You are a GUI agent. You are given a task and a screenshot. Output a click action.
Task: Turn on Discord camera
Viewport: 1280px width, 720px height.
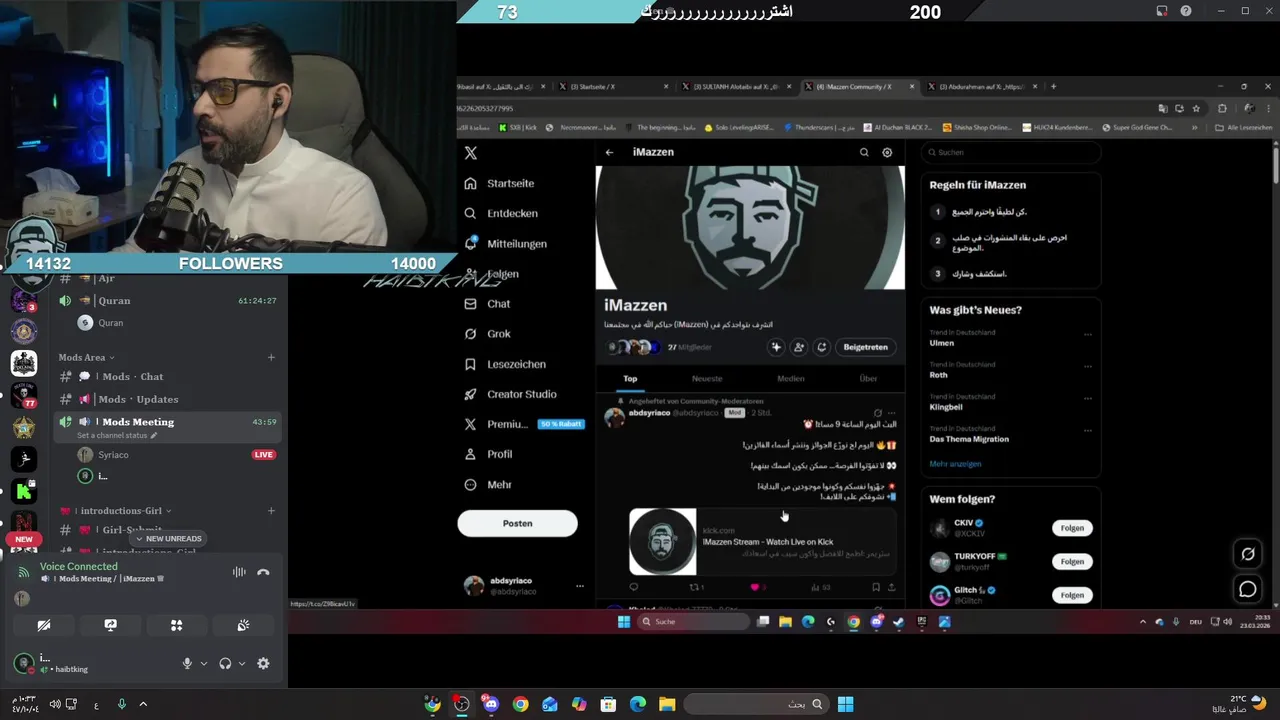(44, 625)
